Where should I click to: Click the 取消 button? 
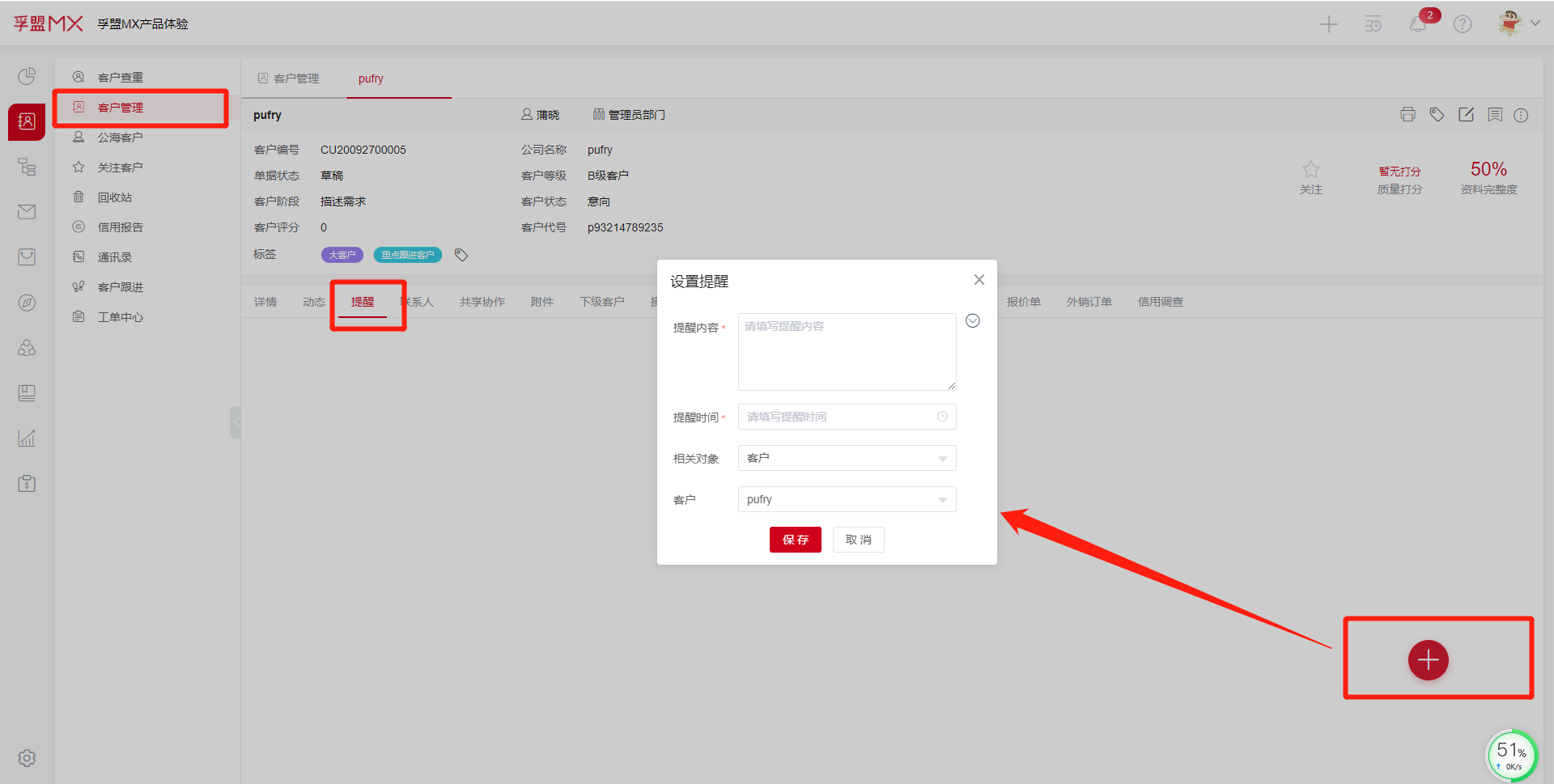tap(858, 540)
